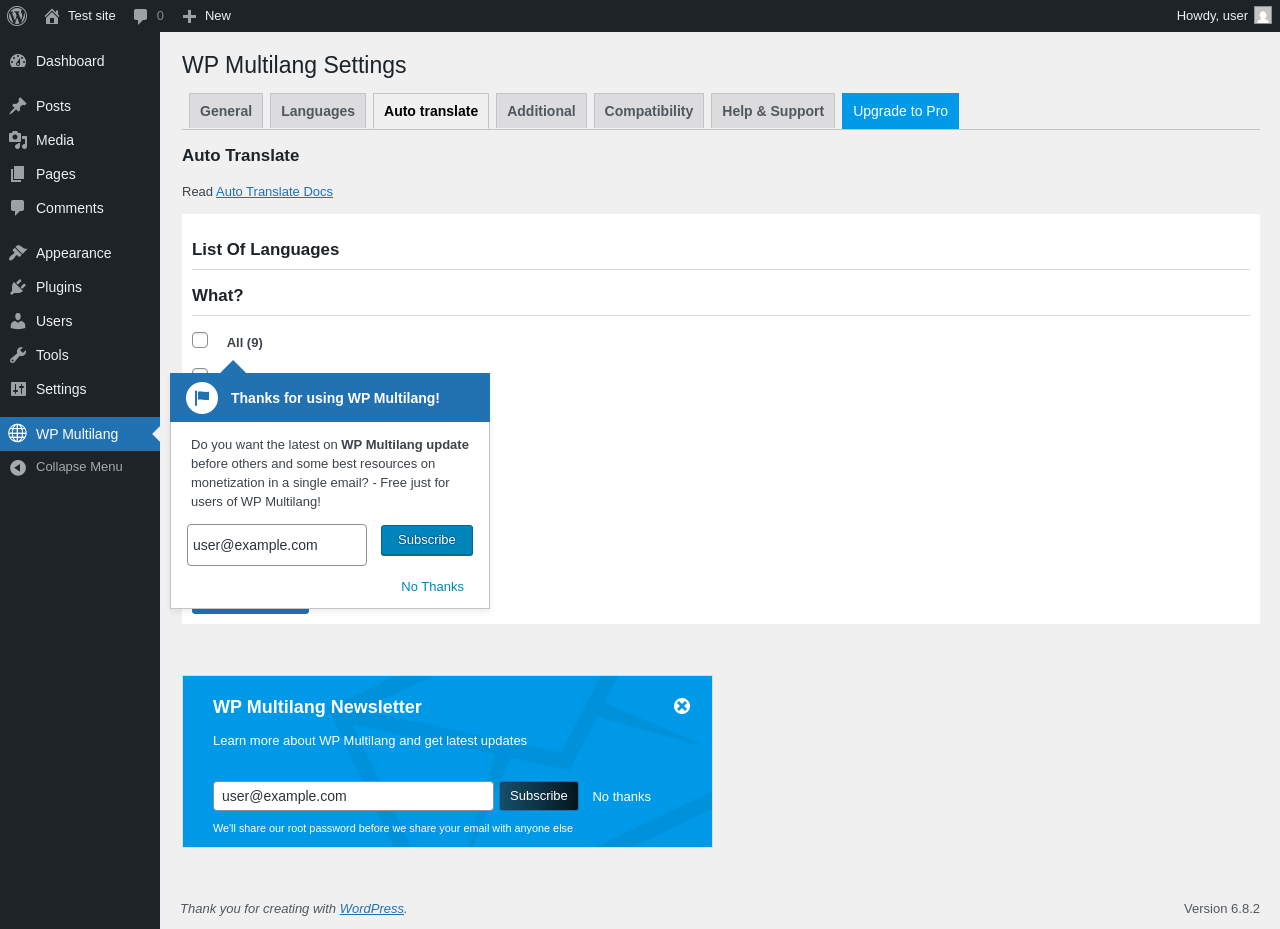Click the WP Multilang globe icon
1280x929 pixels.
point(17,433)
